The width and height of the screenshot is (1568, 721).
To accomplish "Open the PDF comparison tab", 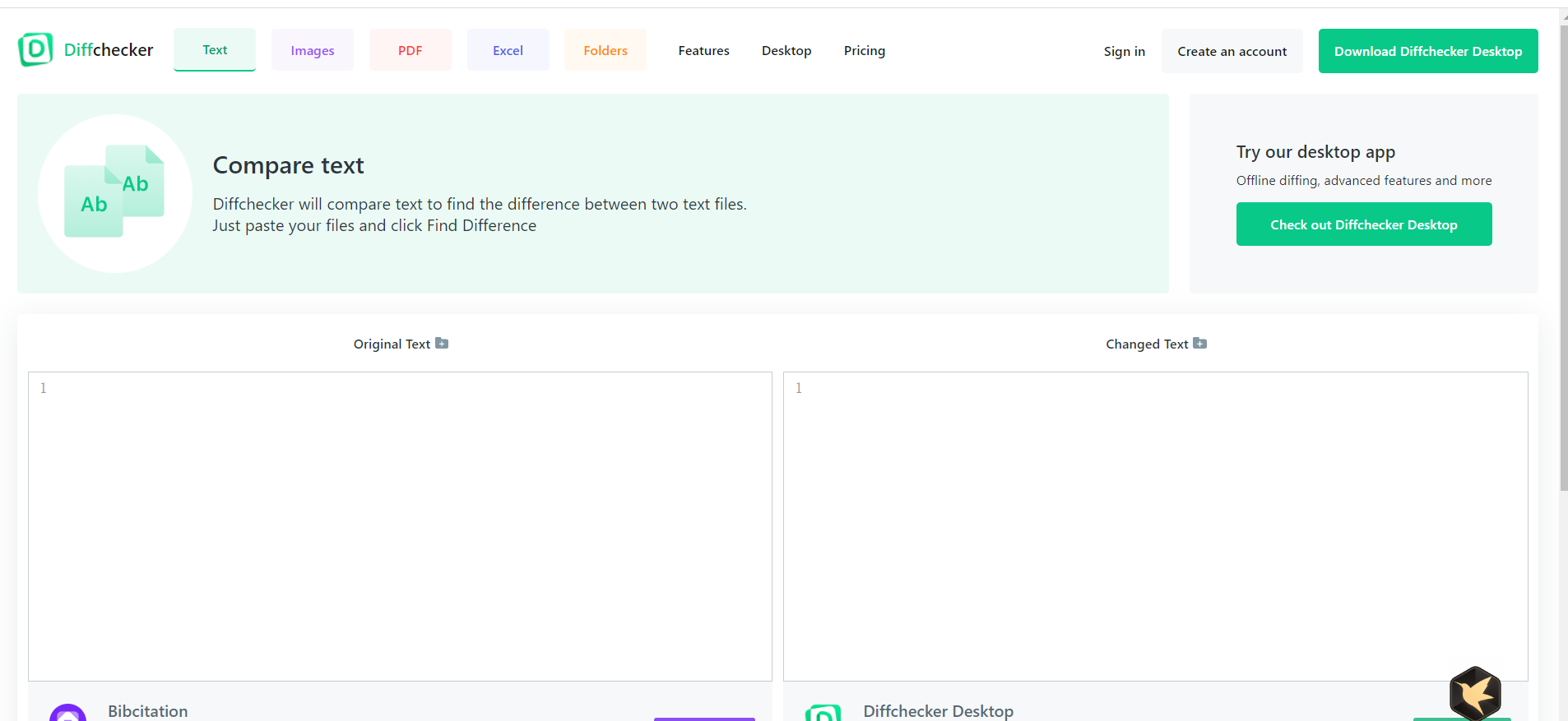I will coord(410,51).
